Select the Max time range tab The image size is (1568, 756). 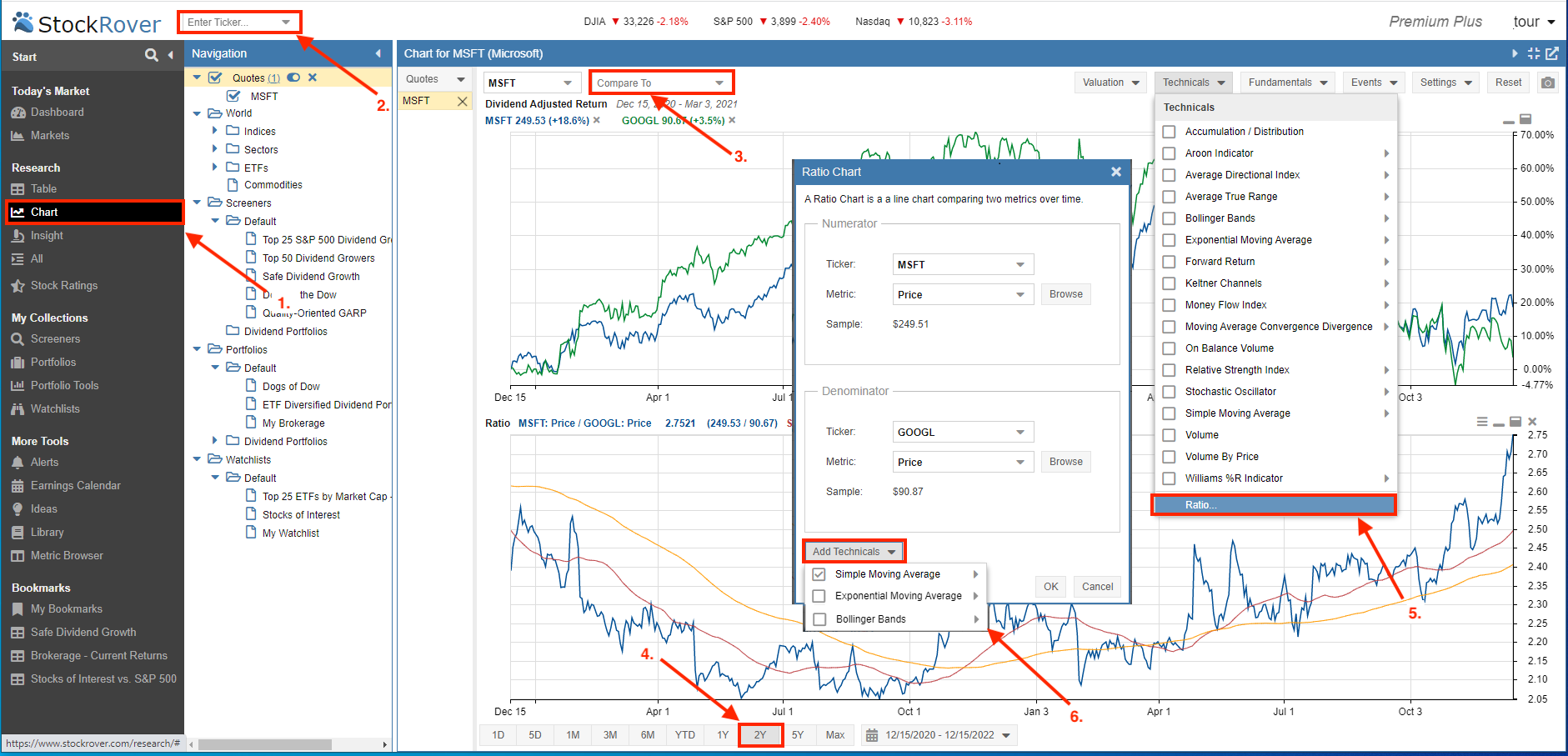(x=835, y=735)
